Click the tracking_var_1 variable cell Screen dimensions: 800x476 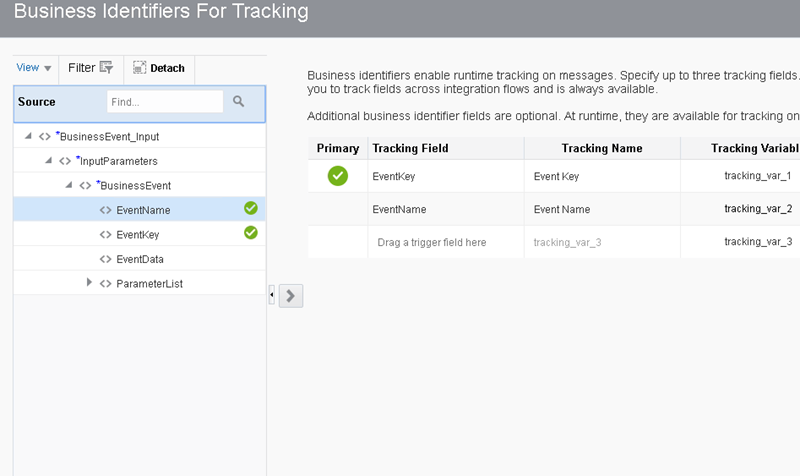click(758, 176)
